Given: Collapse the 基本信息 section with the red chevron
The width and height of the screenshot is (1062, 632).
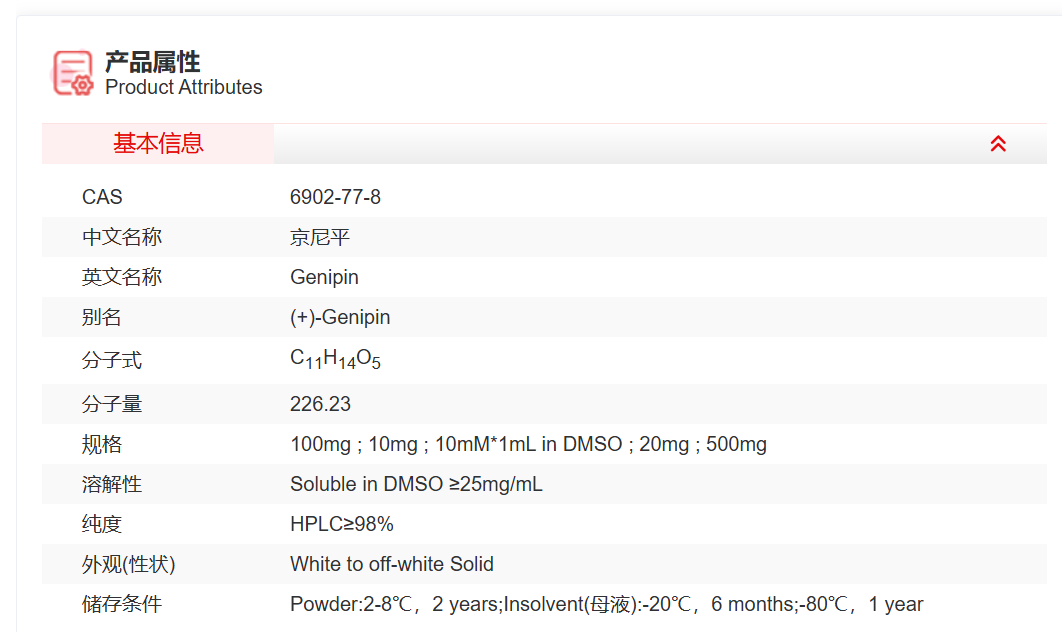Looking at the screenshot, I should point(997,144).
